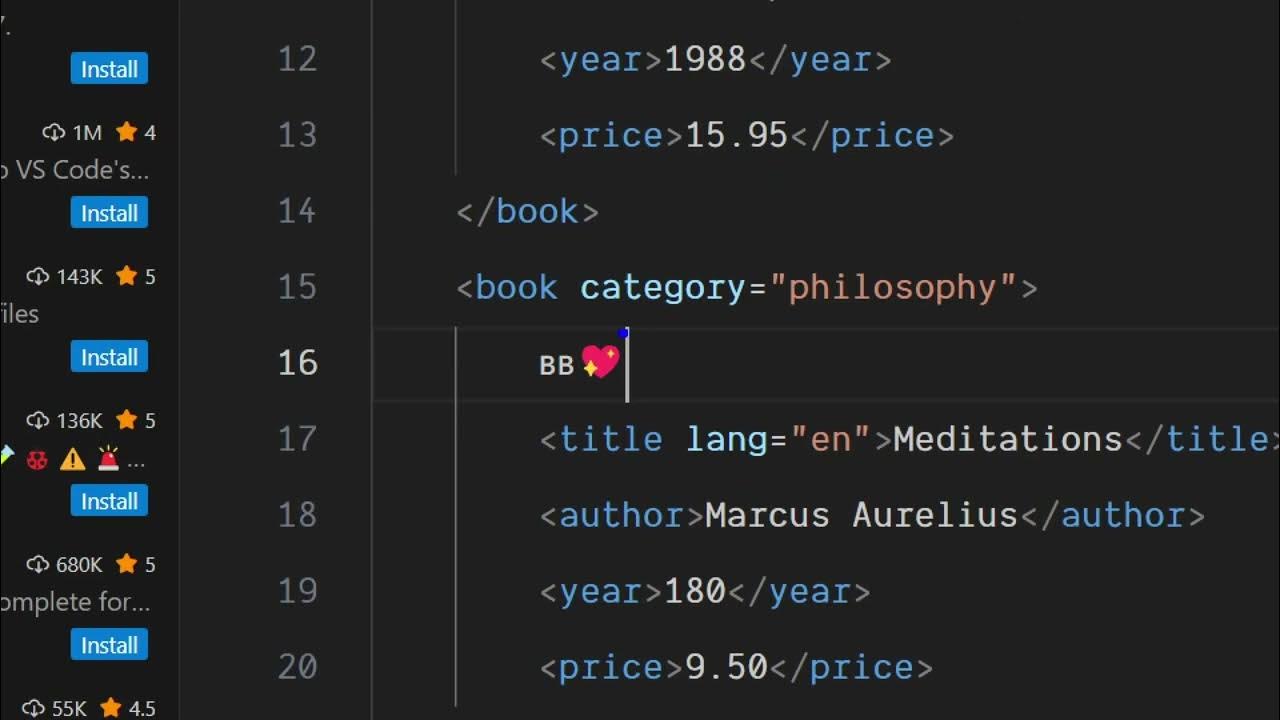Viewport: 1280px width, 720px height.
Task: Click the yellow warning triangle emoji
Action: (x=72, y=460)
